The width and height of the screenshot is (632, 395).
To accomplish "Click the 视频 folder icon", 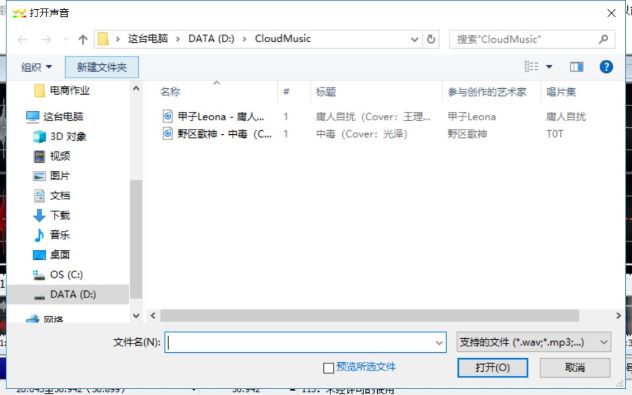I will (39, 156).
